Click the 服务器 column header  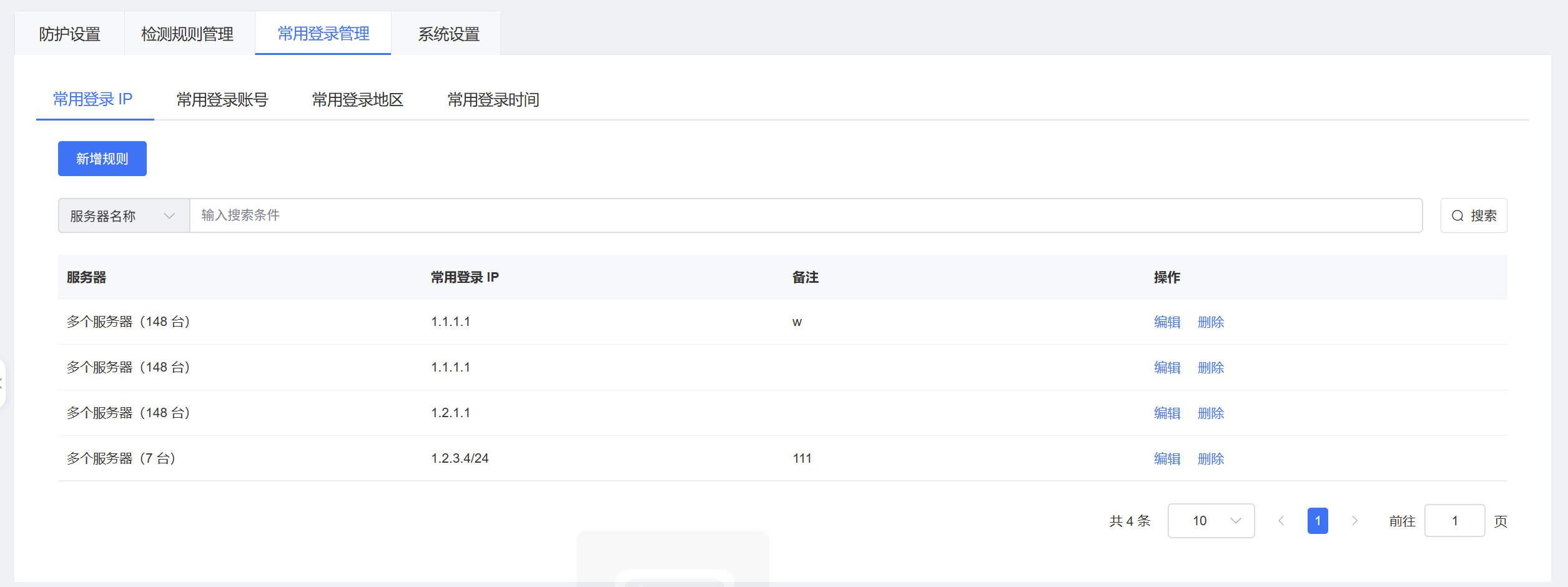coord(86,277)
